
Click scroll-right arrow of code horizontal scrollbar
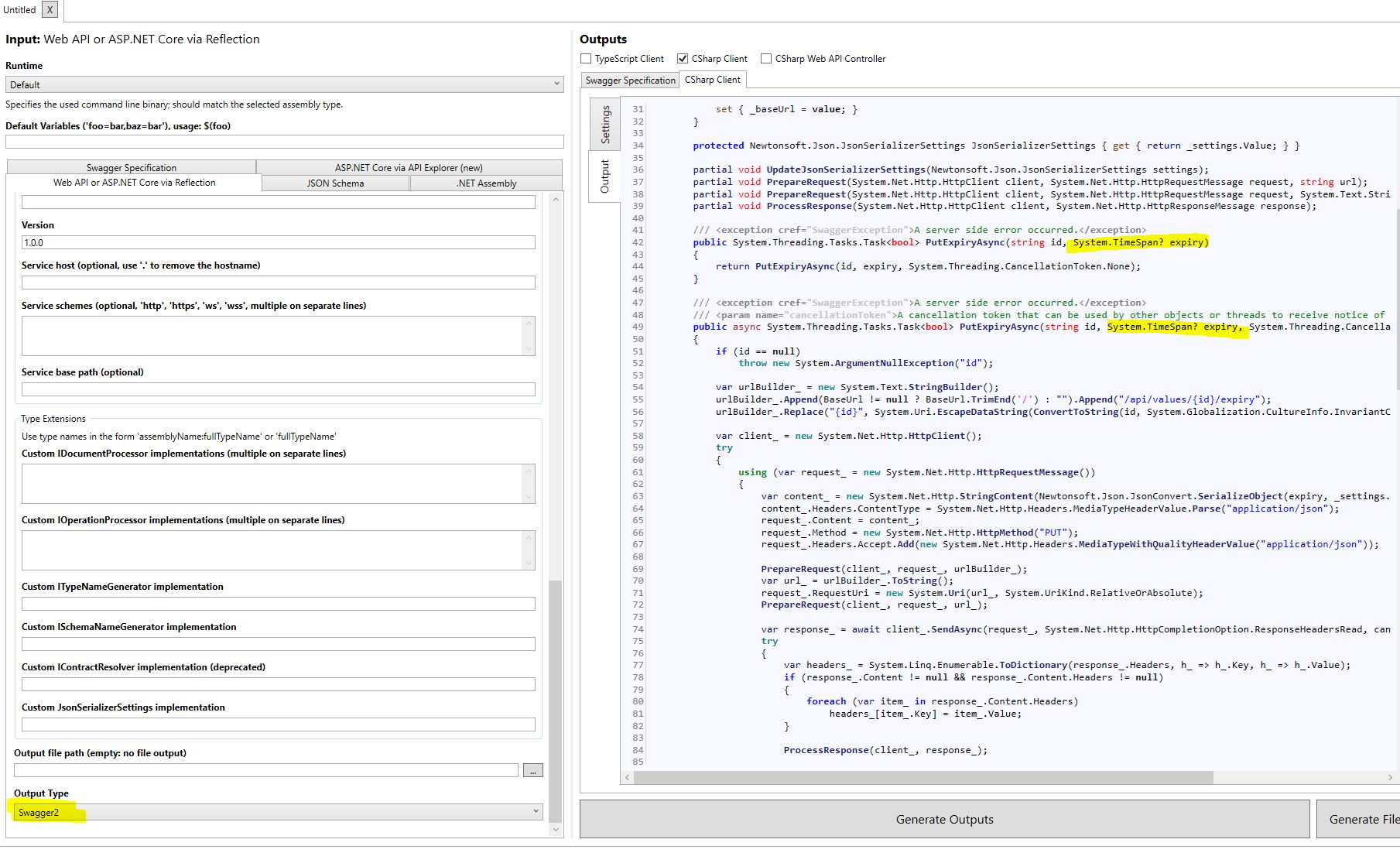coord(1391,777)
